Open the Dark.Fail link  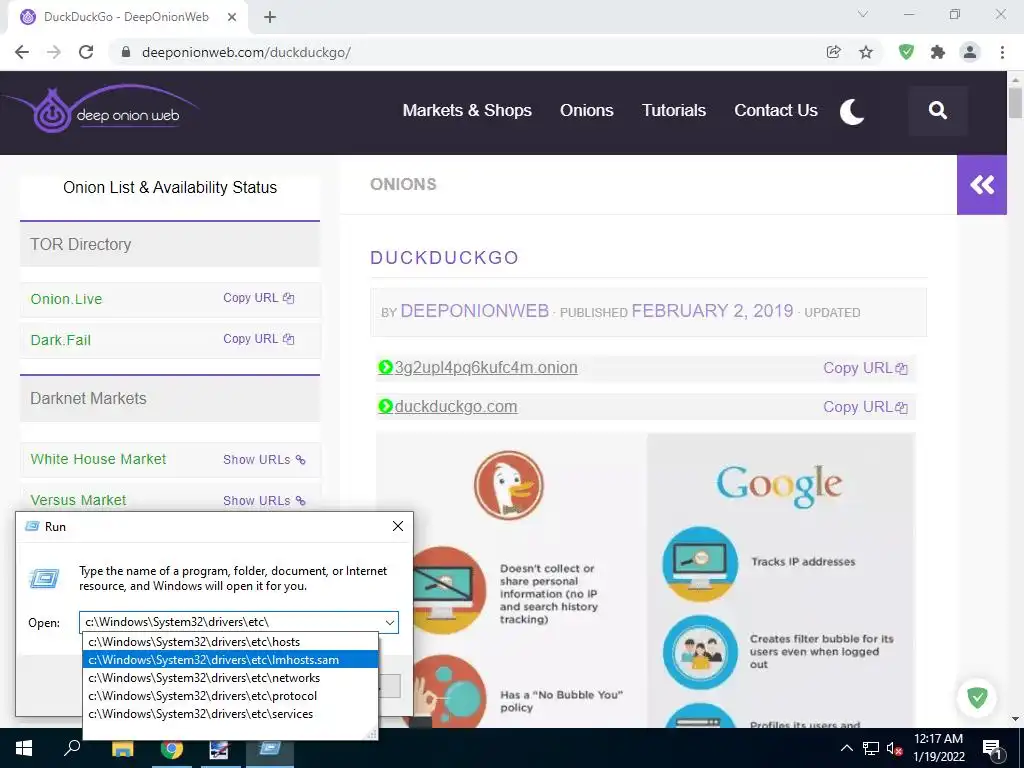tap(61, 340)
